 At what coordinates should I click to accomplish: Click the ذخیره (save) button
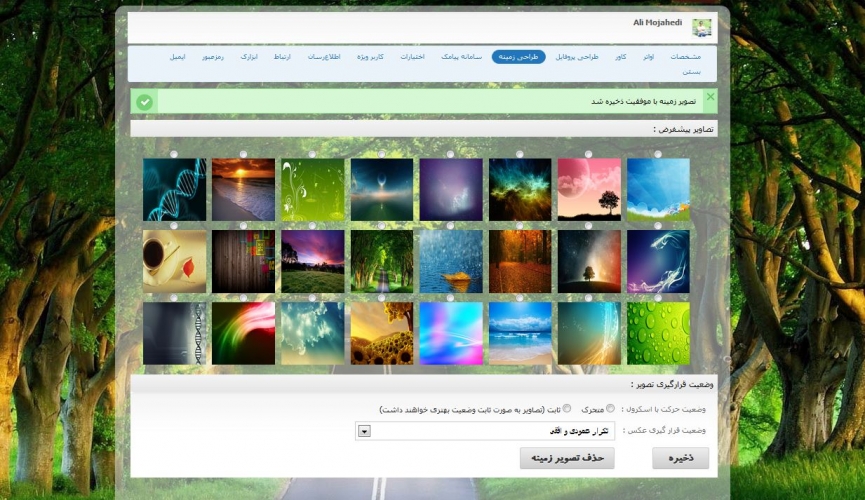680,458
